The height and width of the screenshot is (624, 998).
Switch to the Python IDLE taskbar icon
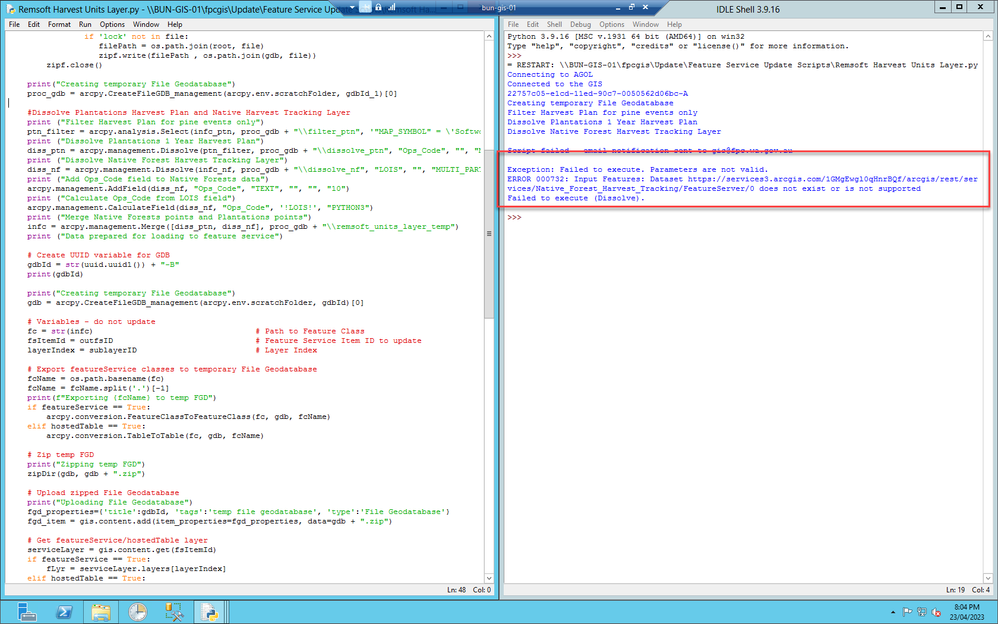(x=211, y=612)
